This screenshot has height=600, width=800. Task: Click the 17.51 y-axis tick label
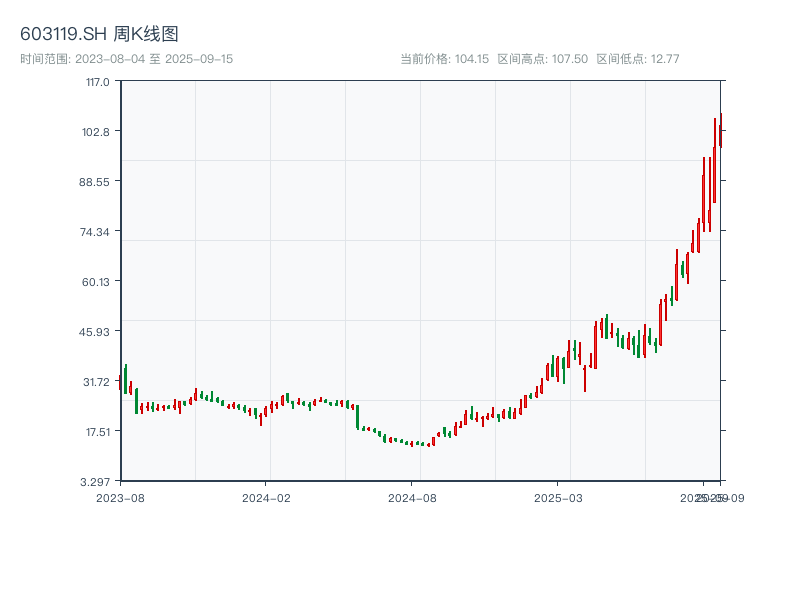97,431
